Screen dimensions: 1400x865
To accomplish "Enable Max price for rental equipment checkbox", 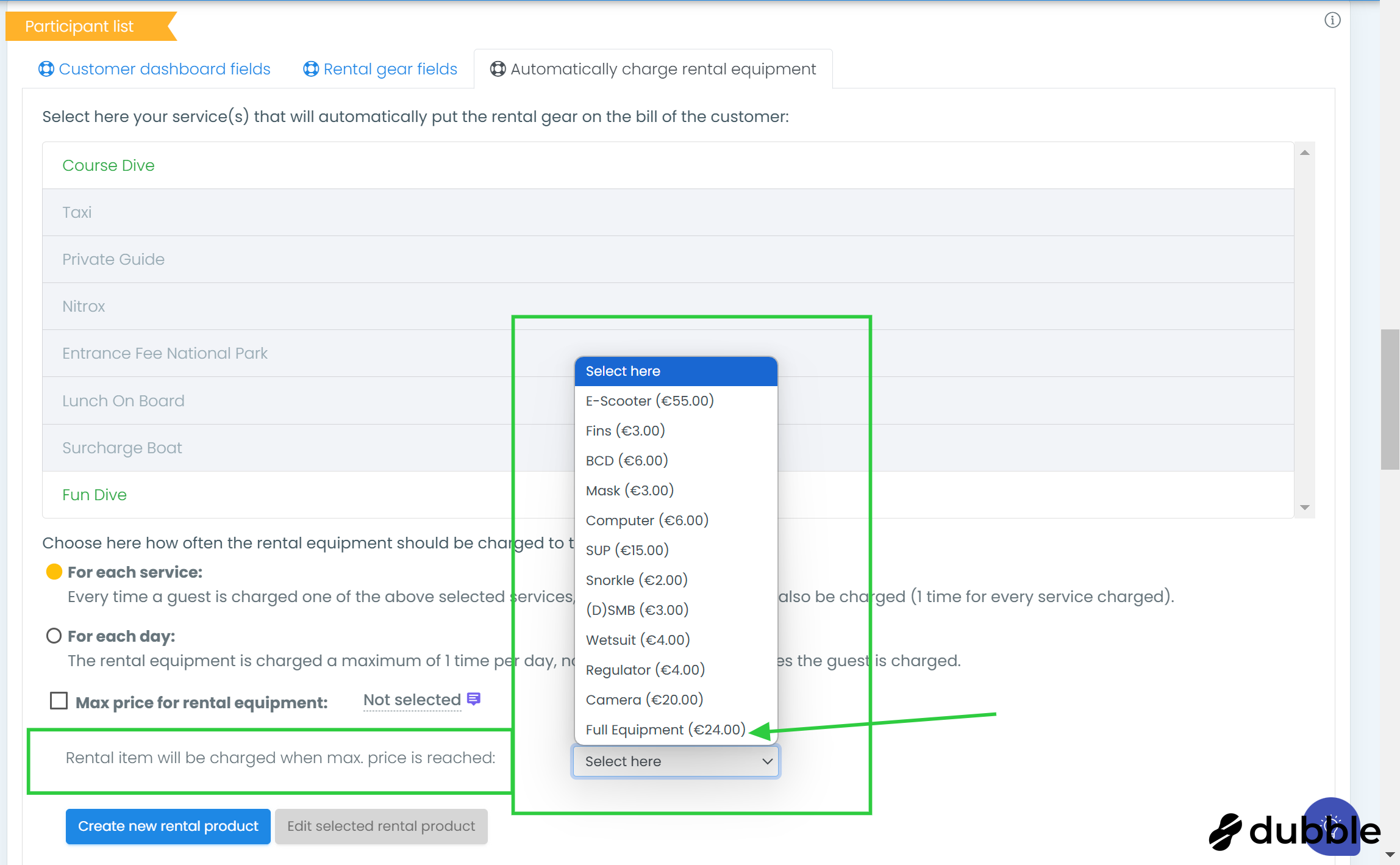I will tap(59, 701).
